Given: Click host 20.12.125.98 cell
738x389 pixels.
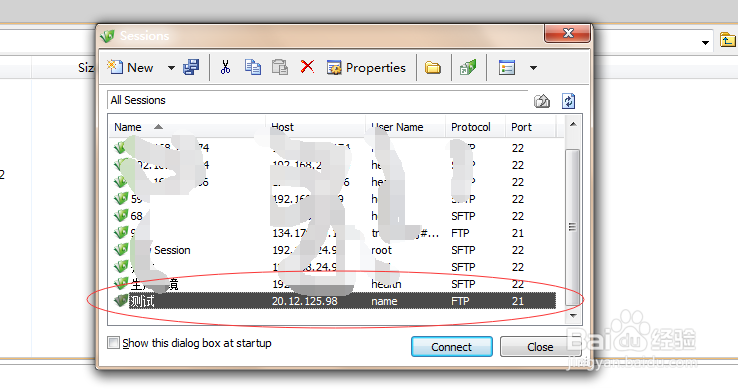Looking at the screenshot, I should [x=305, y=301].
